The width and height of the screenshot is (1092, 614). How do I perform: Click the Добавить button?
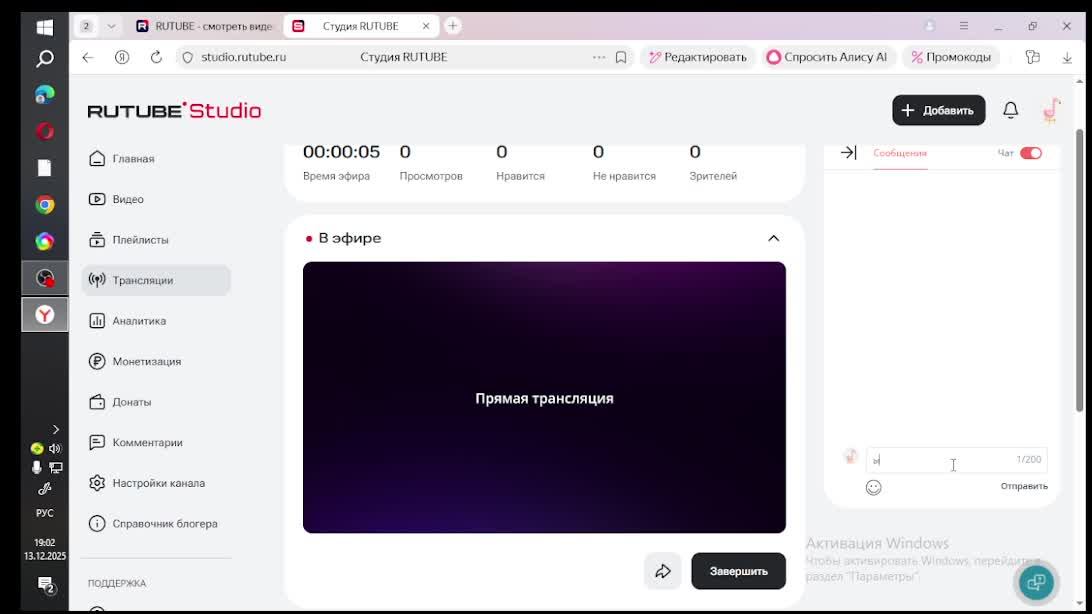(938, 110)
